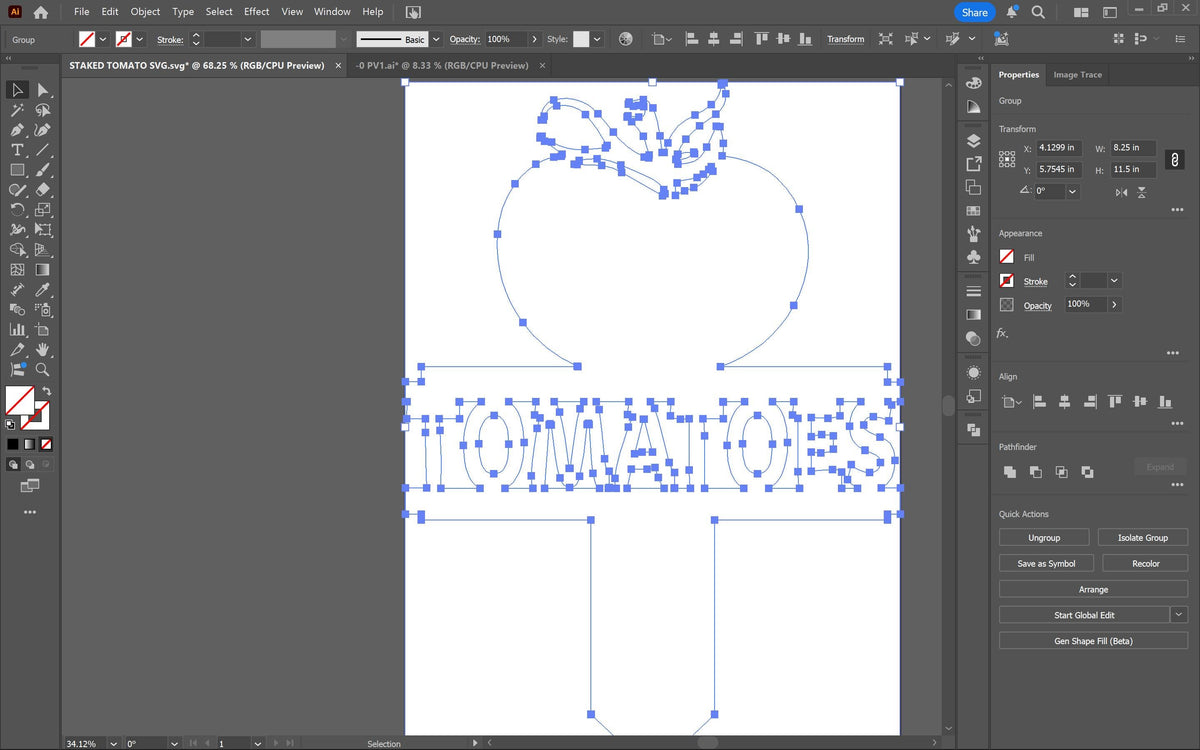
Task: Reset default fill and stroke colors
Action: [11, 423]
